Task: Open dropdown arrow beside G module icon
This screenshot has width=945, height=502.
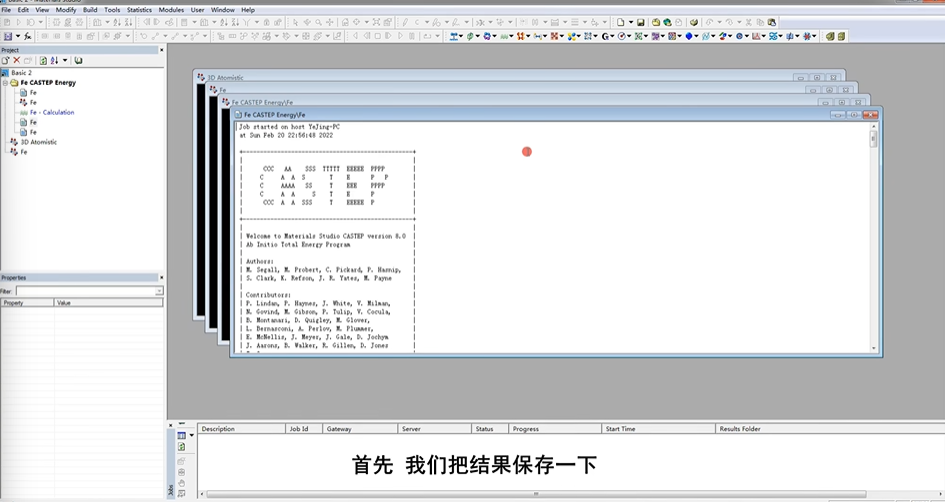Action: [x=612, y=36]
